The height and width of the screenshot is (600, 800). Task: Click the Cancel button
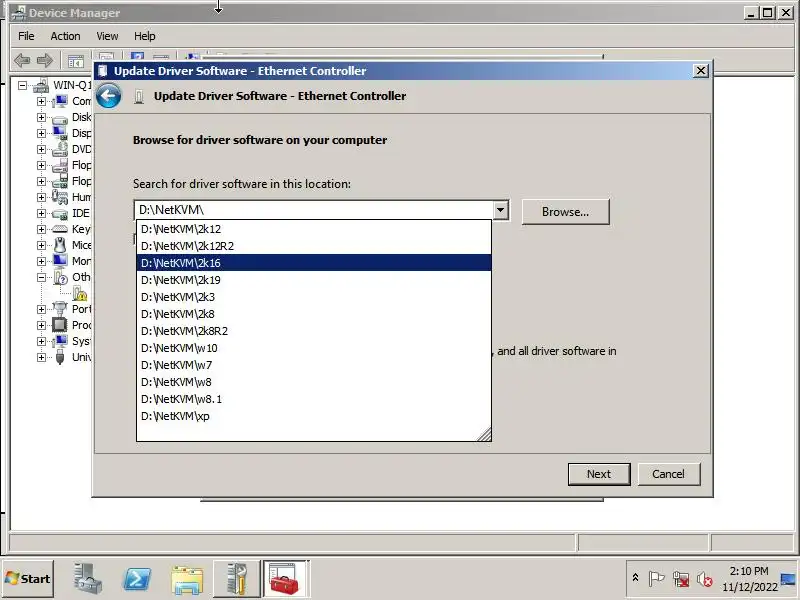click(668, 474)
